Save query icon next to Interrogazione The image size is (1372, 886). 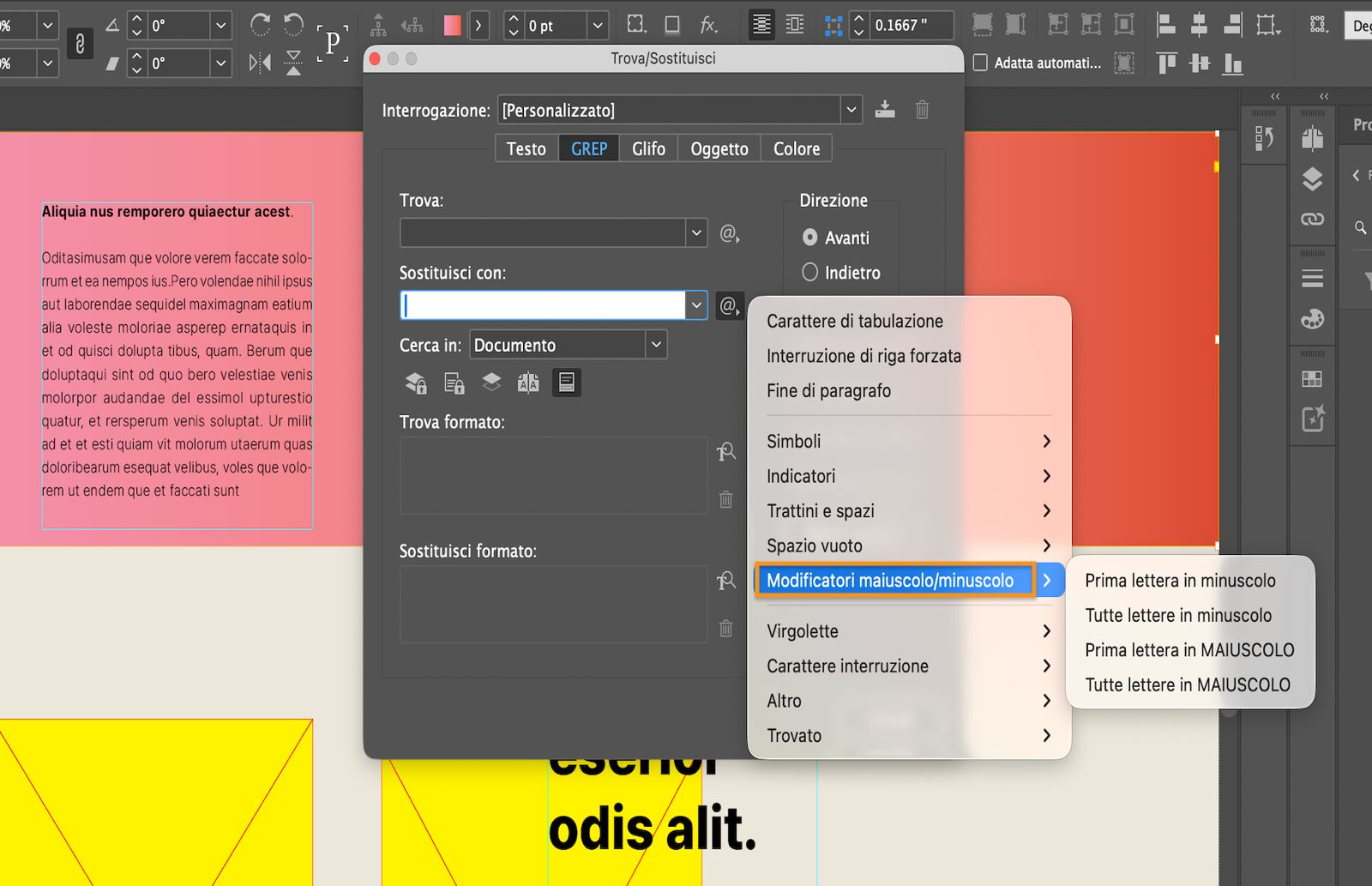coord(885,110)
